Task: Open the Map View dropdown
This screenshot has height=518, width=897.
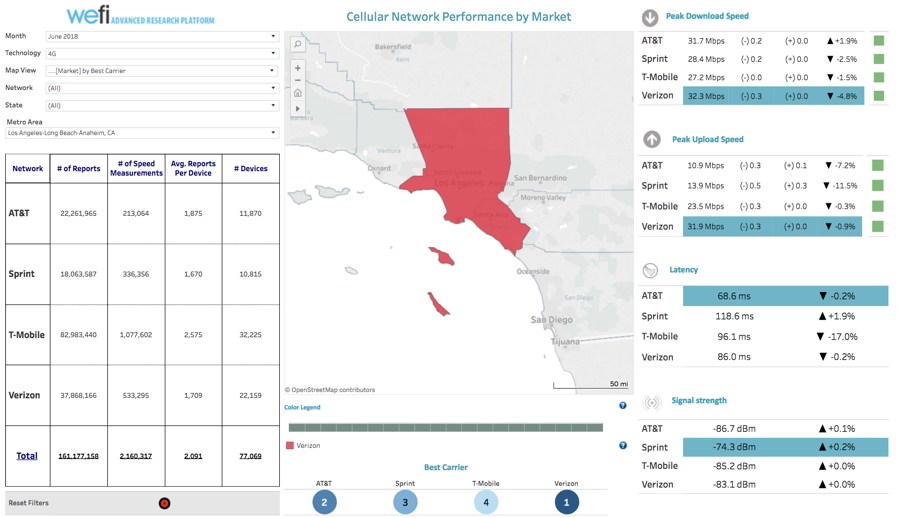Action: (162, 70)
